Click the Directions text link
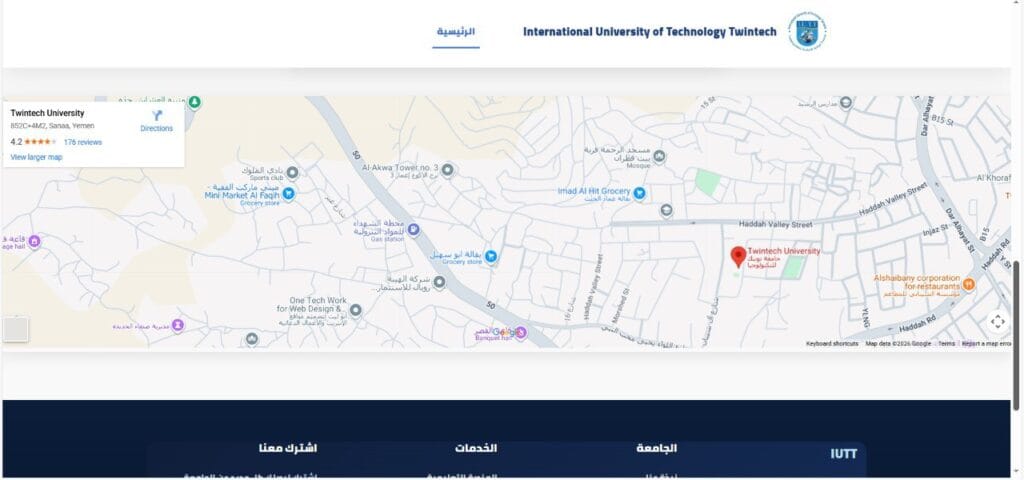This screenshot has height=480, width=1024. click(157, 129)
